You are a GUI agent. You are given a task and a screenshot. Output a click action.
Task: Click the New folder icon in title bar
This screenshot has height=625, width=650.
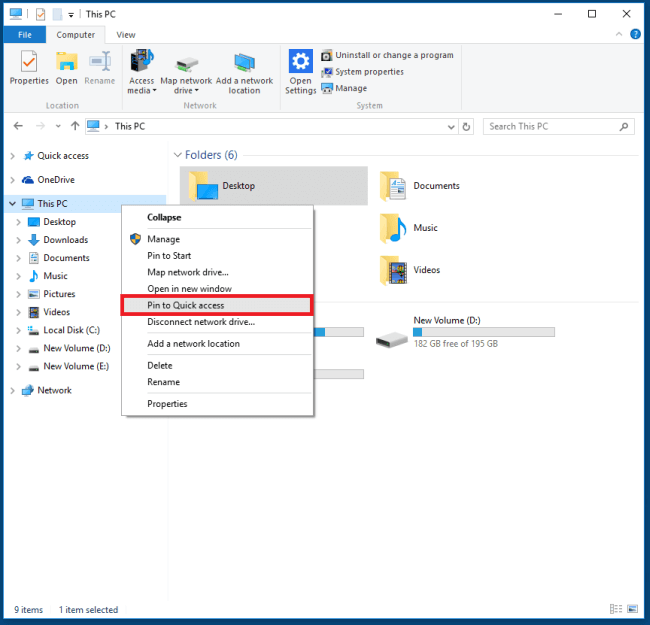tap(57, 15)
